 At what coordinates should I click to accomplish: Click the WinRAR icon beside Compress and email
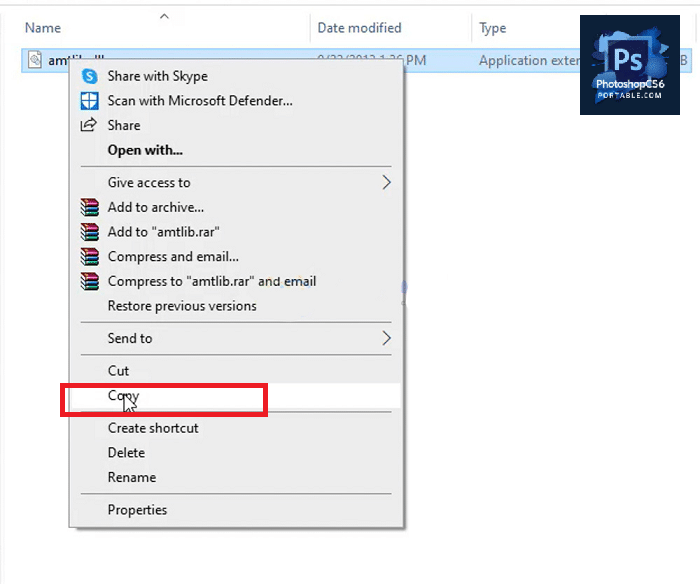point(90,257)
